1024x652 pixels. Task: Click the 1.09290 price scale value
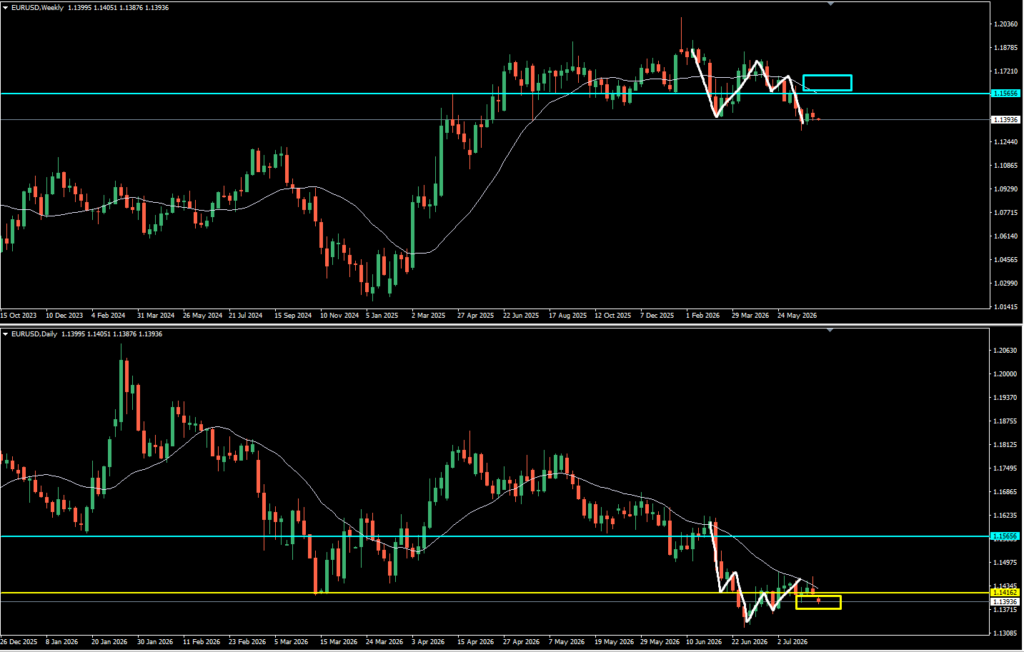(x=1006, y=189)
